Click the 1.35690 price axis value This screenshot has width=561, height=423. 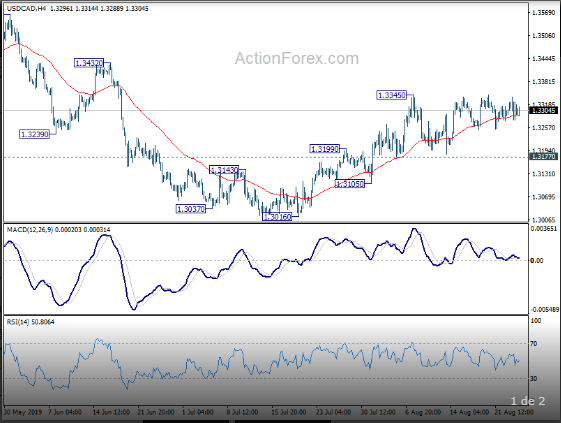[x=543, y=13]
